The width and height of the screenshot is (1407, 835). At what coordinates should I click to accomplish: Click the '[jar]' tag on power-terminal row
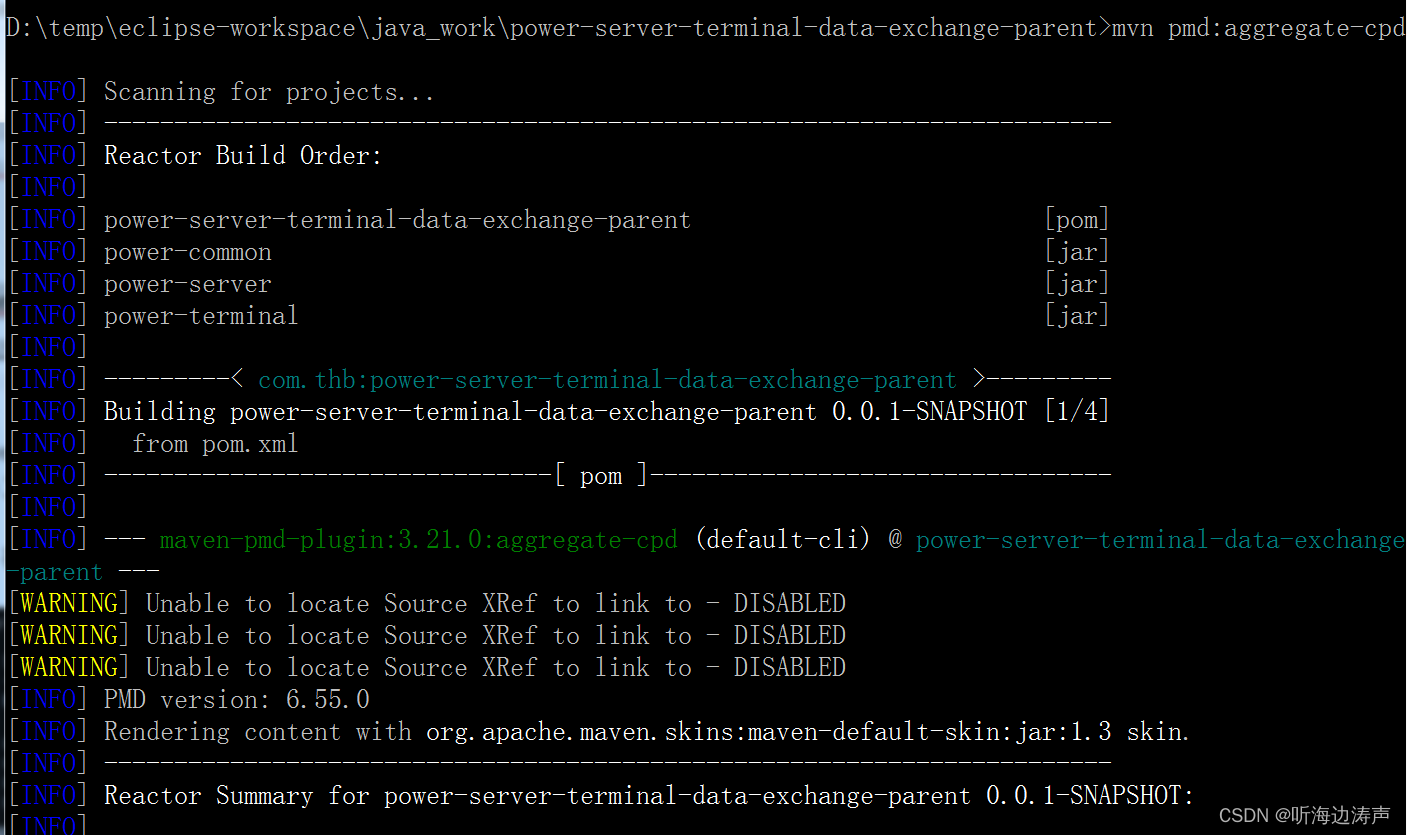click(x=1077, y=316)
